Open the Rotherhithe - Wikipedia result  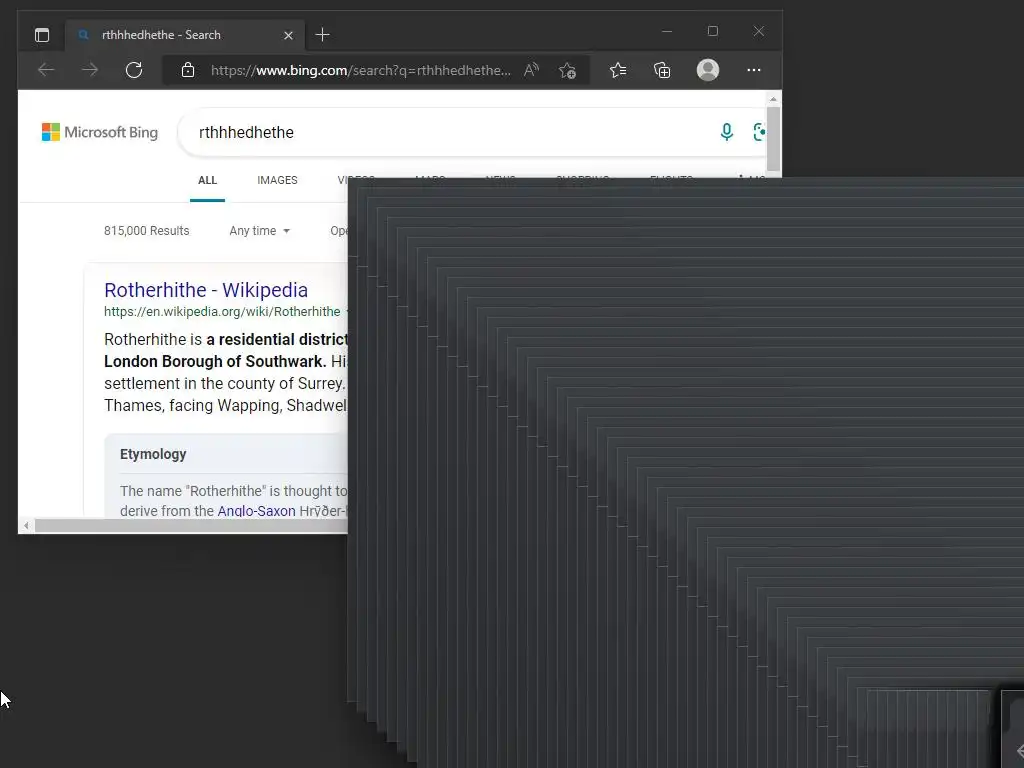[x=206, y=290]
